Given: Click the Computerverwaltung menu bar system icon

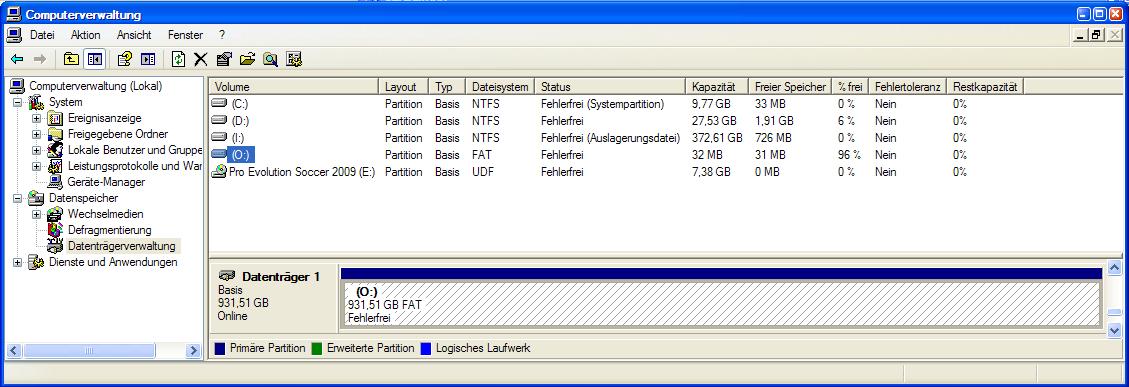Looking at the screenshot, I should tap(14, 35).
